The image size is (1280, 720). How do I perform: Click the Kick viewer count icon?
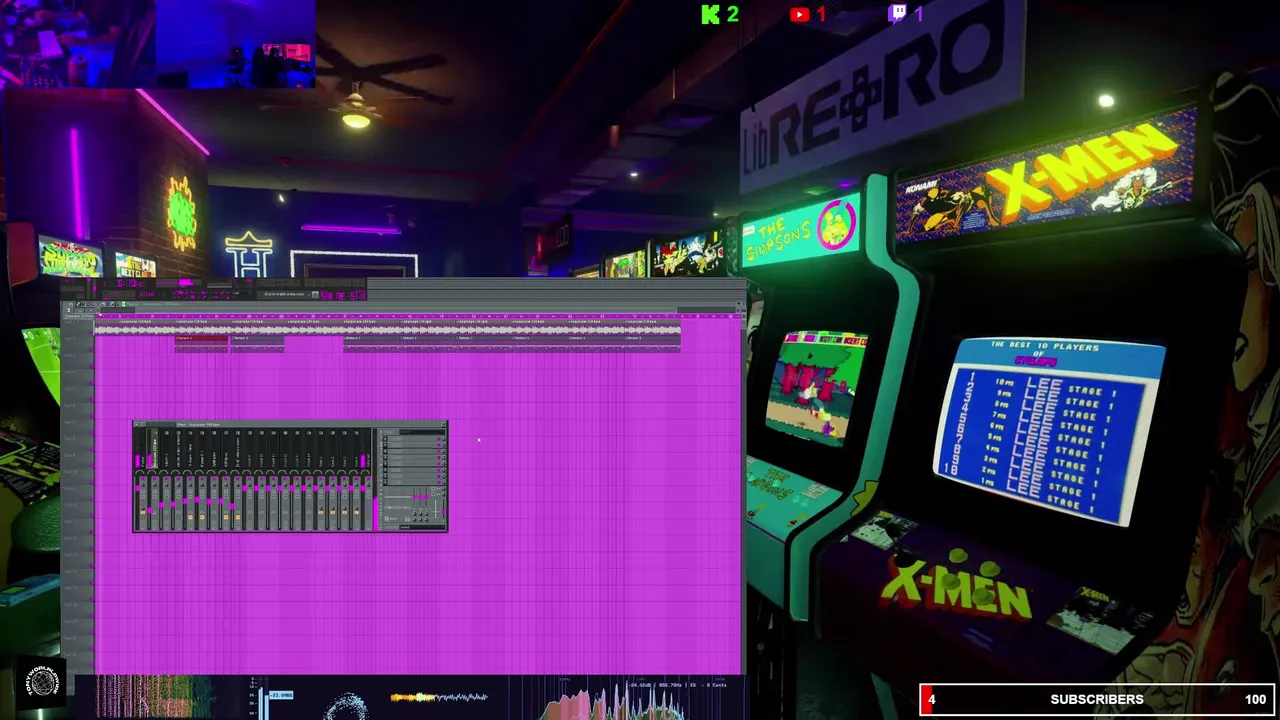coord(711,14)
